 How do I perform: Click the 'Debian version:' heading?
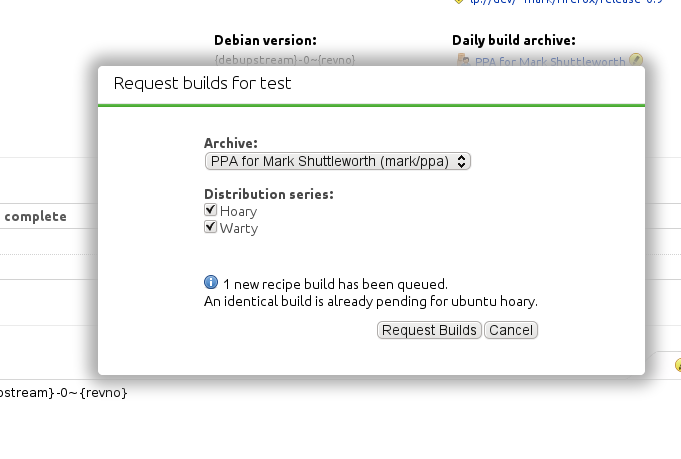[x=265, y=40]
